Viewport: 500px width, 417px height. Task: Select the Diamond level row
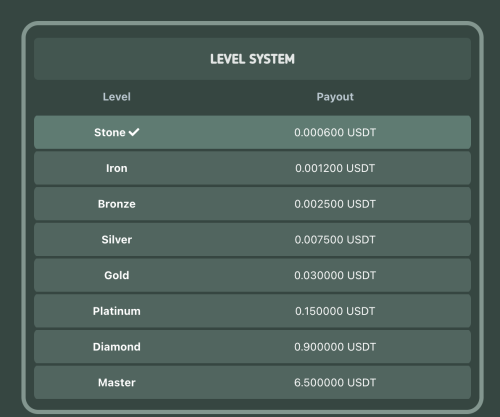(x=252, y=347)
